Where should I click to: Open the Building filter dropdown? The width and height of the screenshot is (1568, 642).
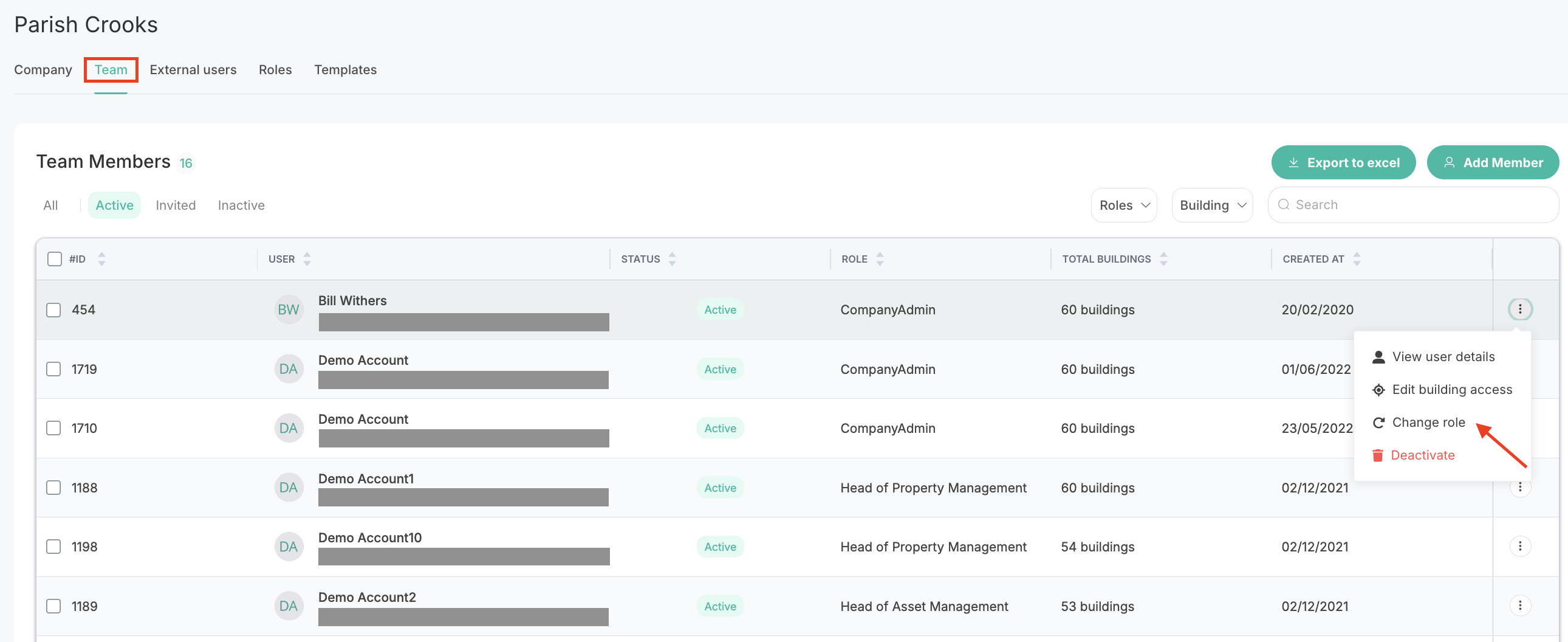click(1212, 205)
